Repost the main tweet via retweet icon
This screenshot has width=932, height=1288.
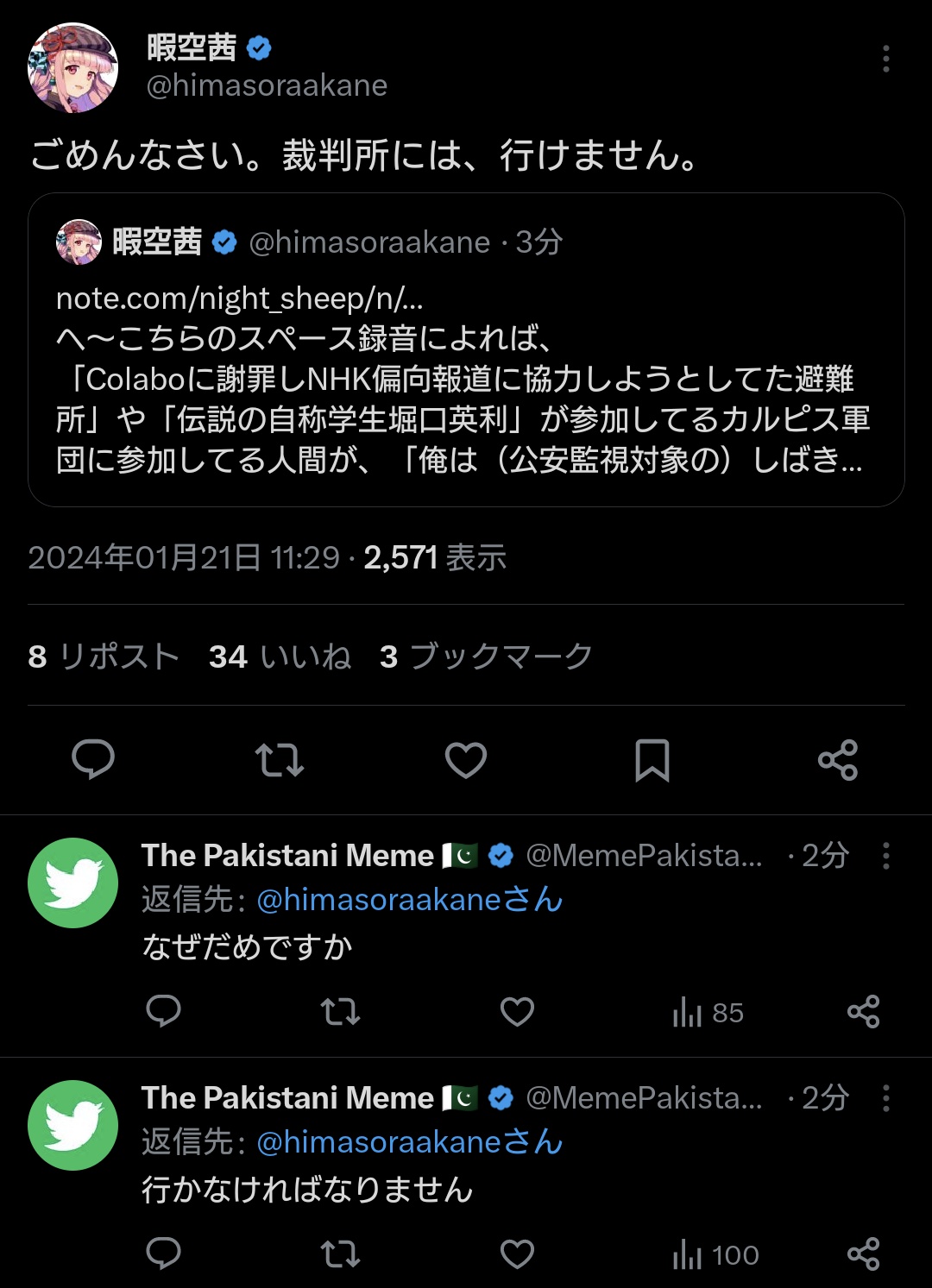pyautogui.click(x=280, y=759)
